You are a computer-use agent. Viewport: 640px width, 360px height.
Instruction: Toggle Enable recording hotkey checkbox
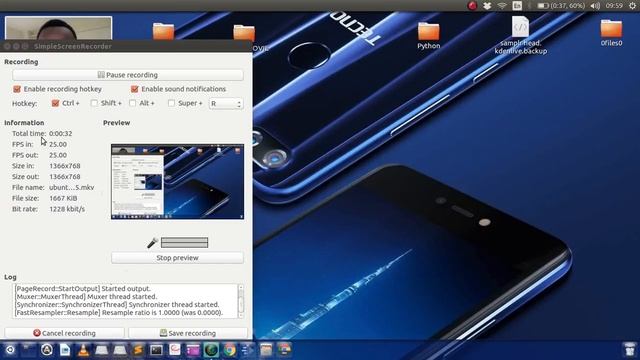17,89
